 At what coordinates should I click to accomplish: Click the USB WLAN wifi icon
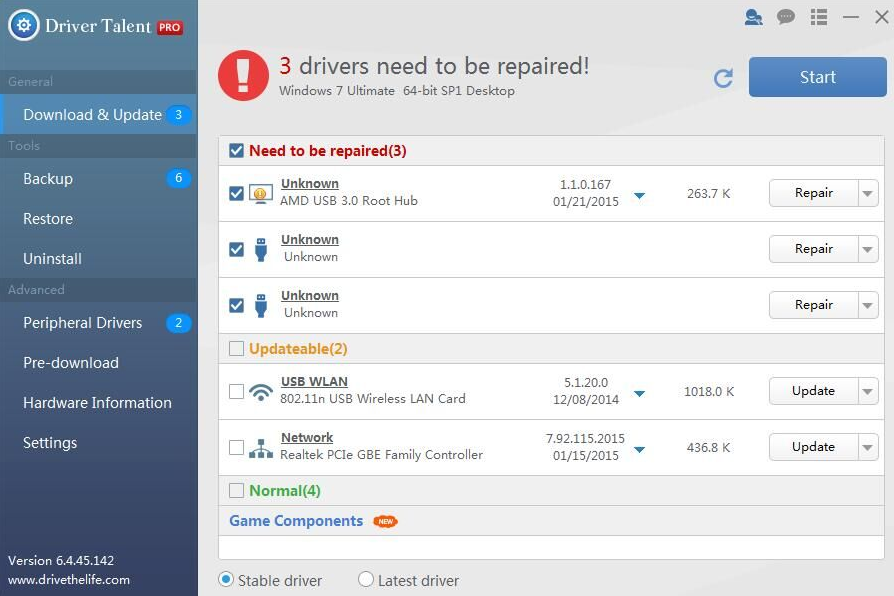pyautogui.click(x=261, y=391)
